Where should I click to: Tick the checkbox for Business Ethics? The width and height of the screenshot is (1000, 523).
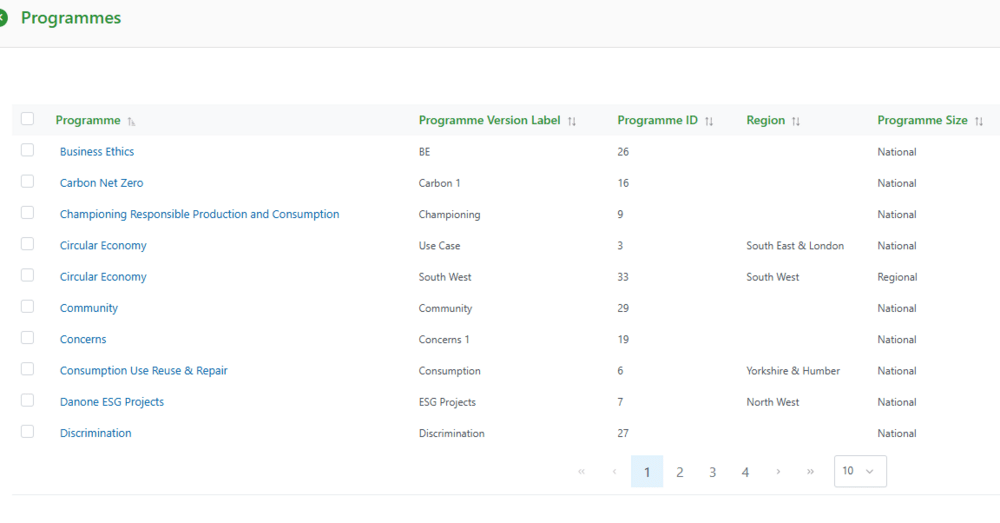[x=27, y=150]
